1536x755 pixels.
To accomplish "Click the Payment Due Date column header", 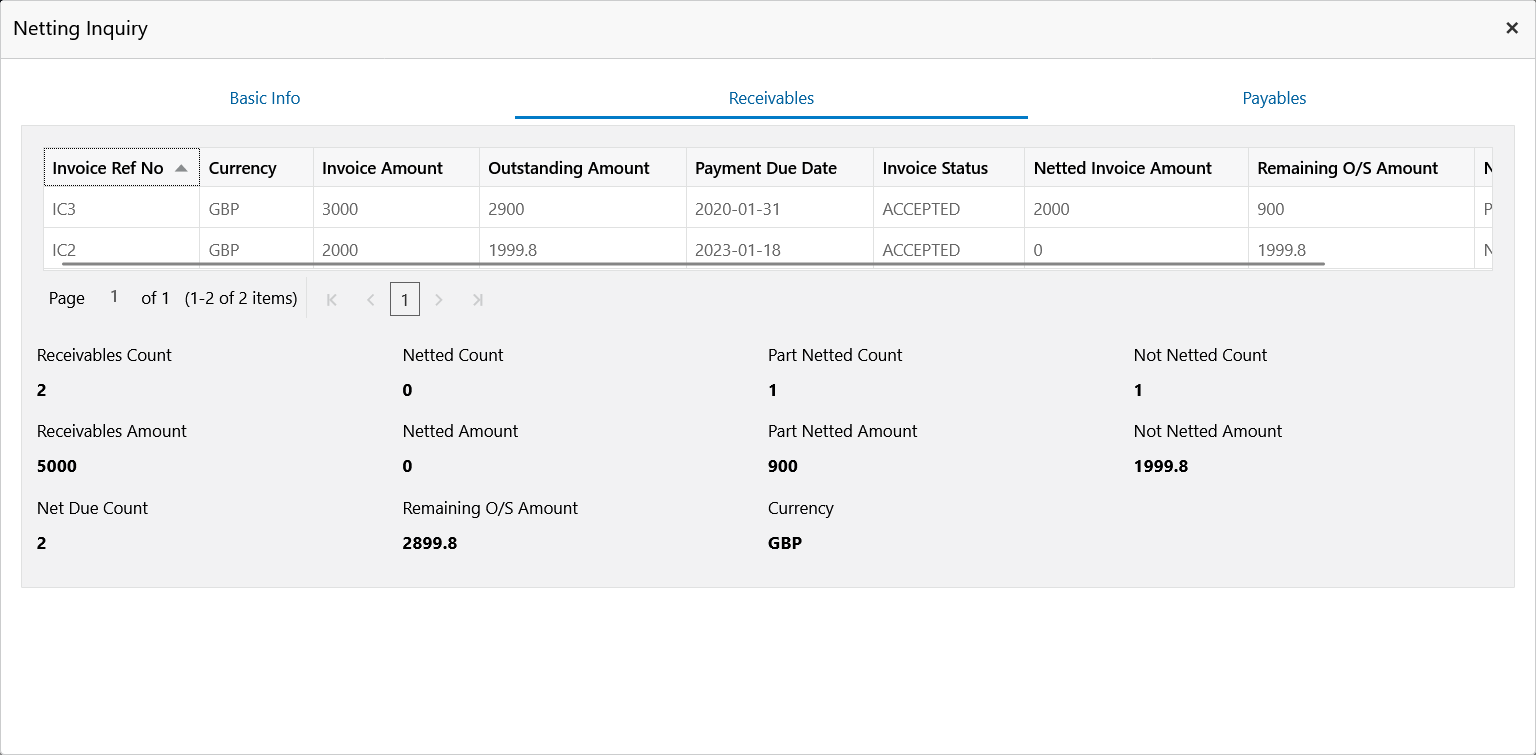I will 779,168.
